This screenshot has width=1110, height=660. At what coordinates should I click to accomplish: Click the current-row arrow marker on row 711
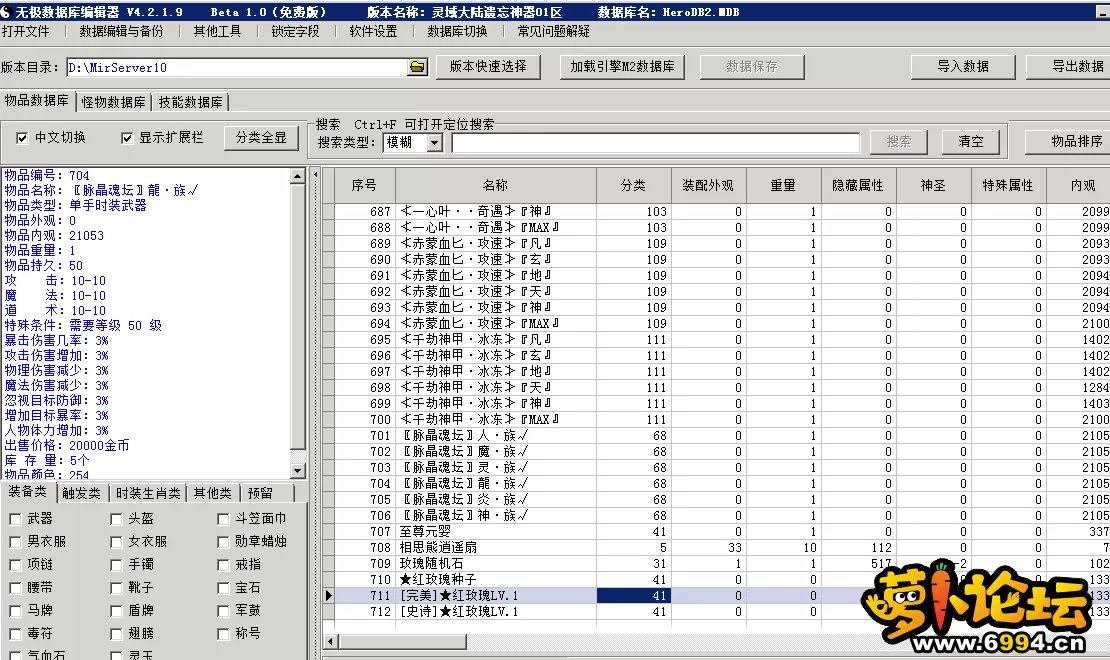328,596
